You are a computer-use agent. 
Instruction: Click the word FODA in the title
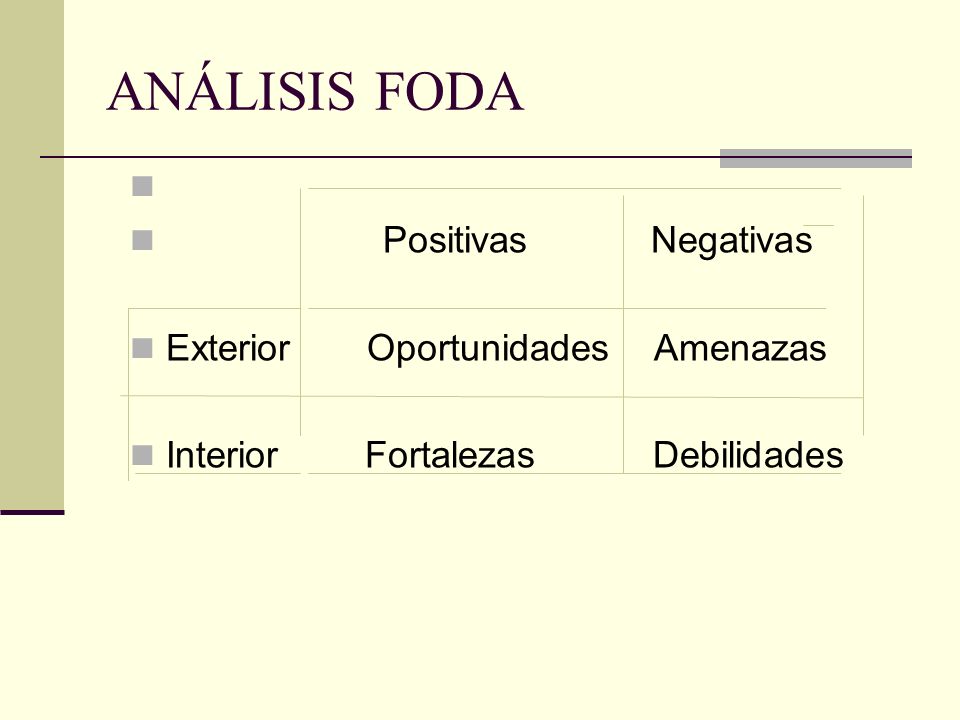(x=449, y=92)
